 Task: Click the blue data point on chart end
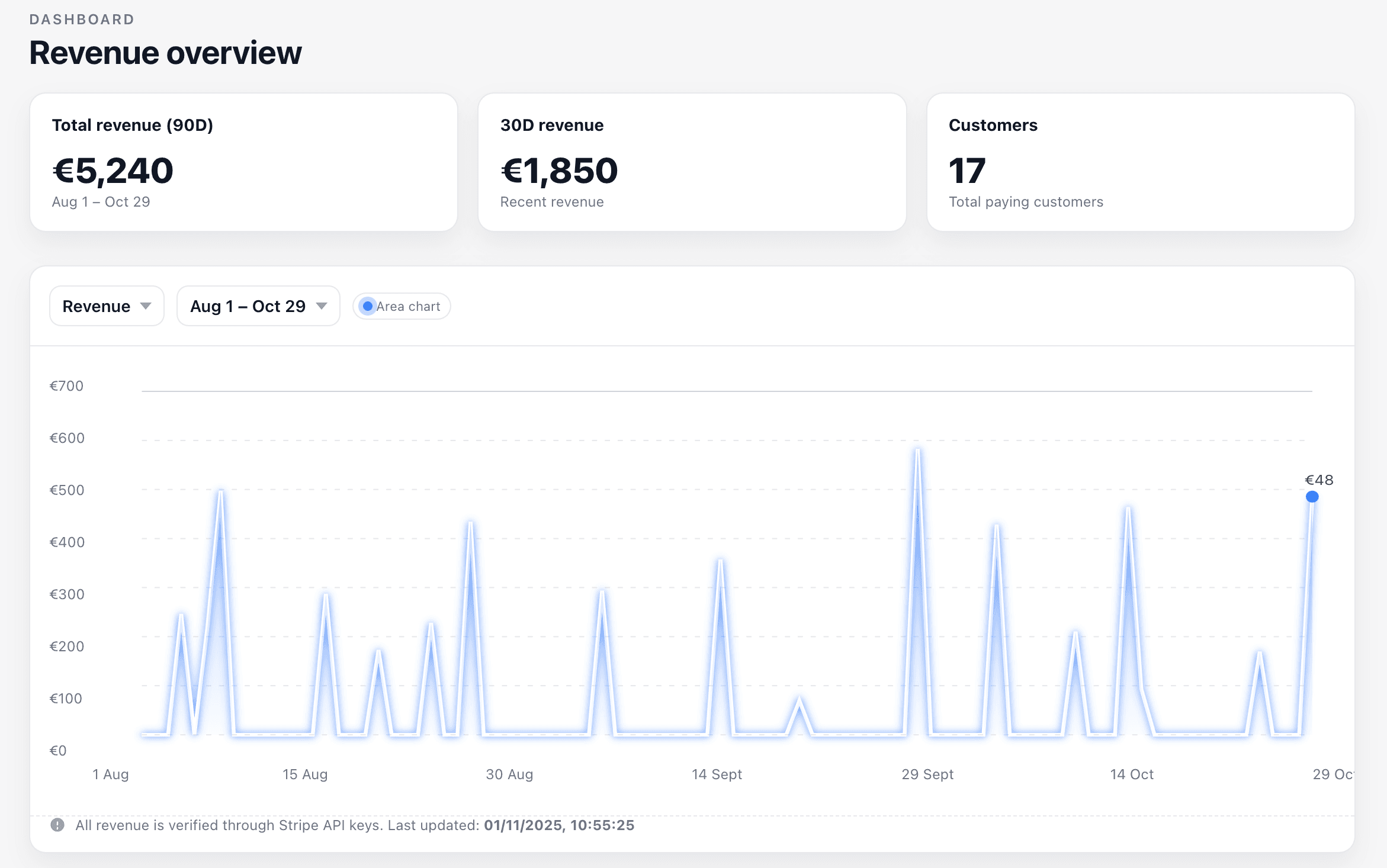coord(1312,497)
